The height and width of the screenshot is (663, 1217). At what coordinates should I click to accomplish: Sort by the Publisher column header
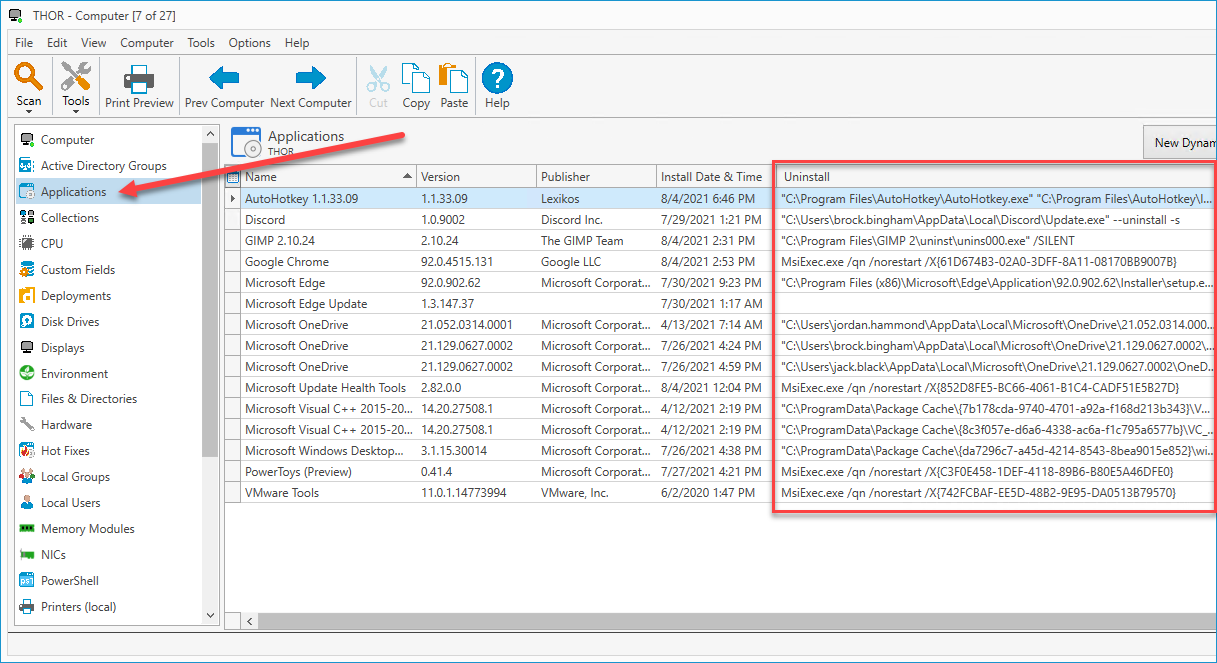coord(596,177)
